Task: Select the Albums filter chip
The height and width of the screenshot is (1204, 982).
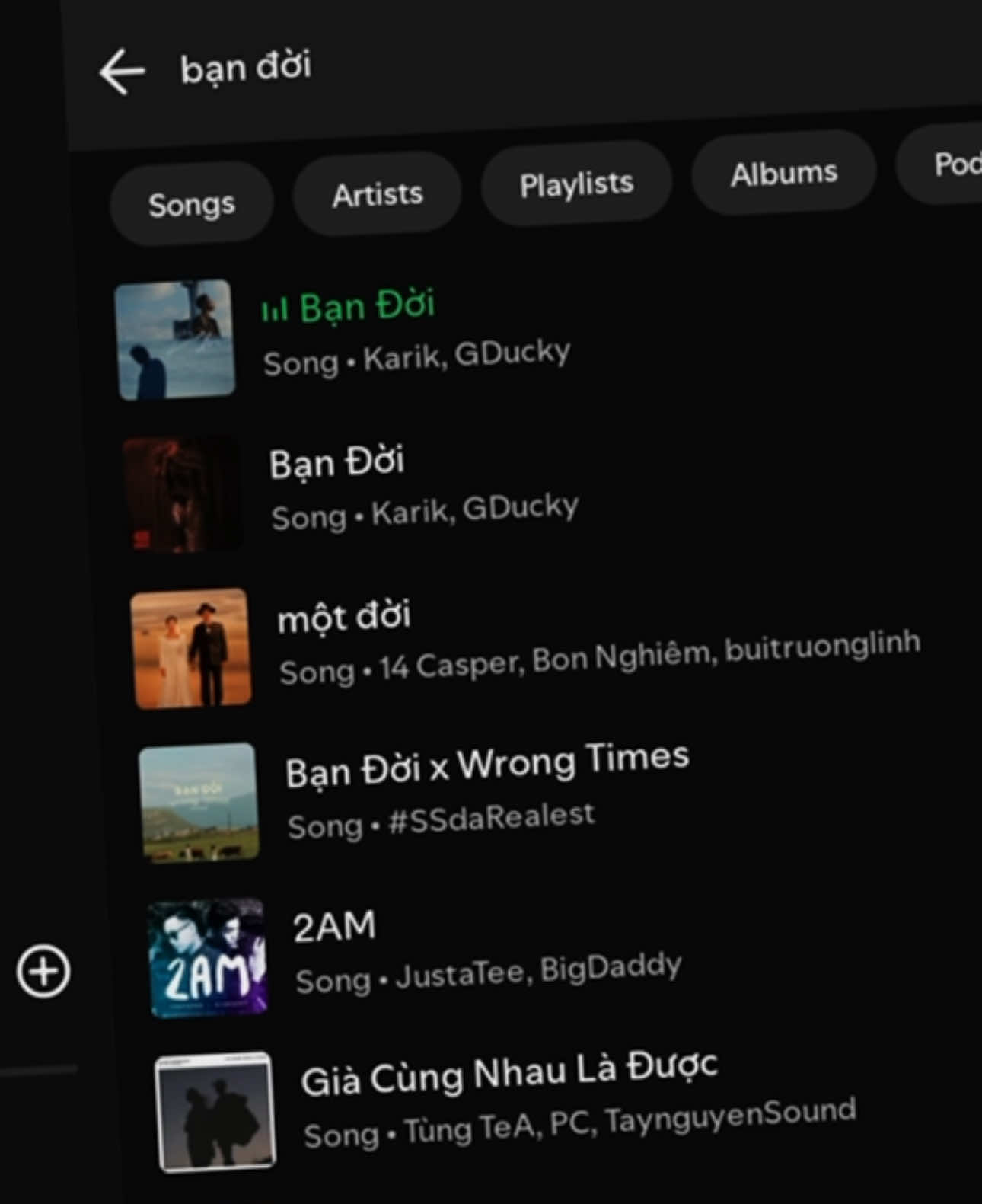Action: 784,174
